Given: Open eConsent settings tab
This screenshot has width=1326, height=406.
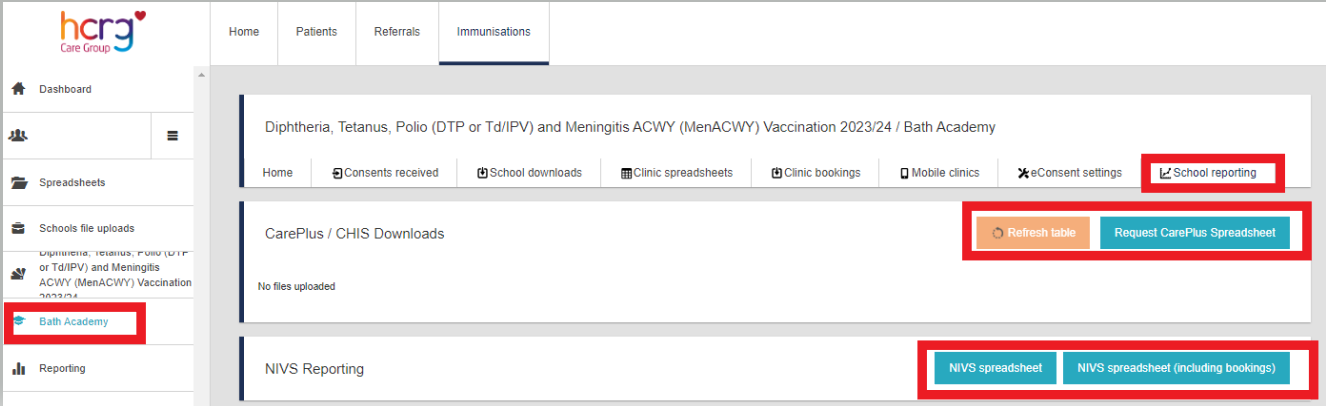Looking at the screenshot, I should (1070, 173).
